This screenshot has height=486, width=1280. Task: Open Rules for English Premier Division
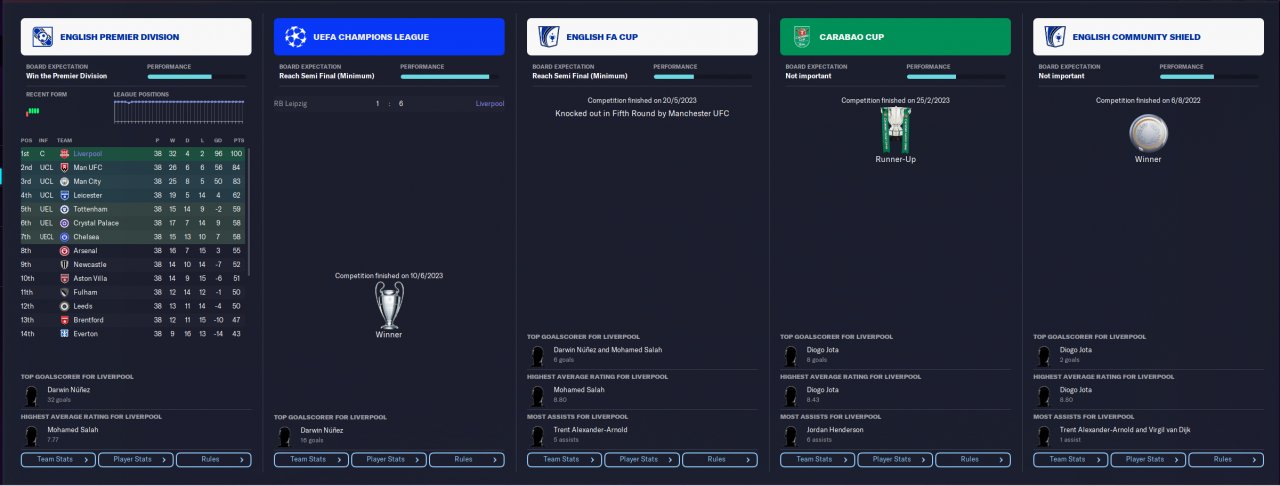[x=213, y=460]
